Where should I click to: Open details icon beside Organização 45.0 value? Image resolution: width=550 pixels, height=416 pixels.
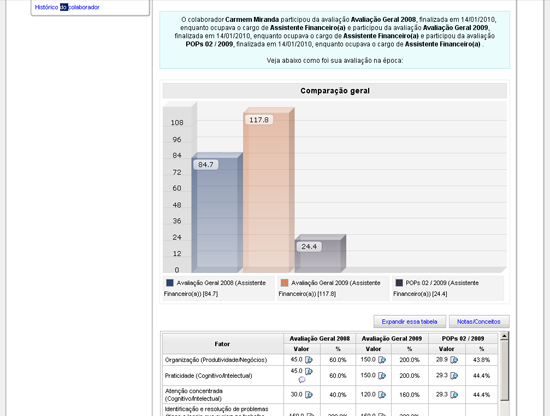coord(309,360)
